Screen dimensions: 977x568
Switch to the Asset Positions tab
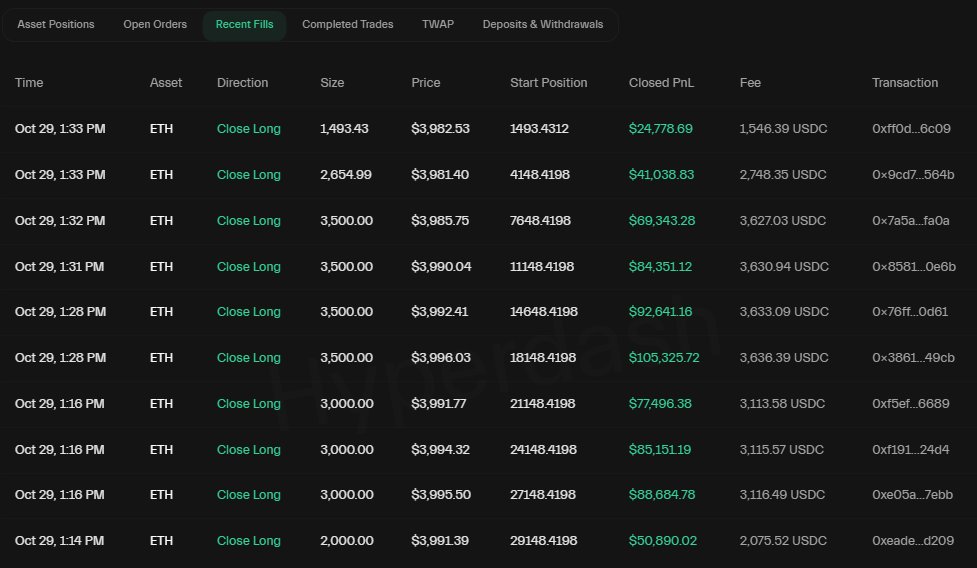click(x=56, y=25)
